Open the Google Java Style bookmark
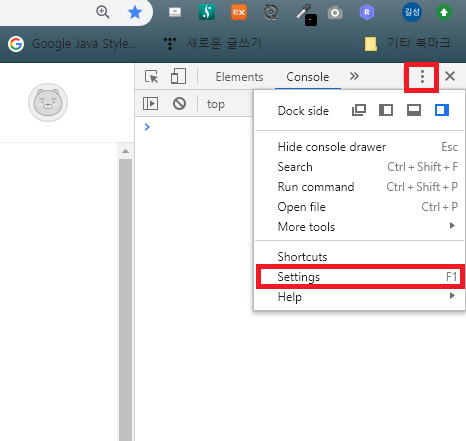Image resolution: width=466 pixels, height=441 pixels. coord(73,44)
